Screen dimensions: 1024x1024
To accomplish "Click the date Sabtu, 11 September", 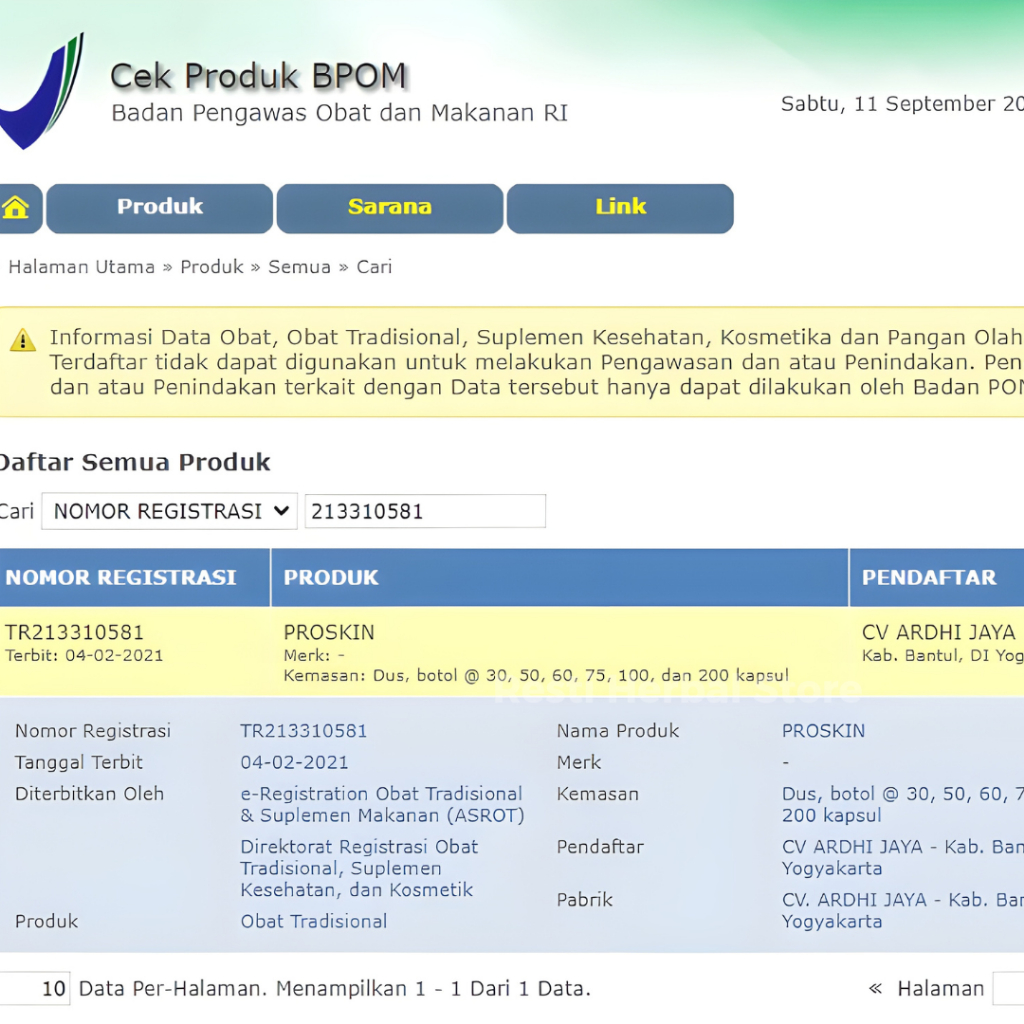I will click(903, 104).
